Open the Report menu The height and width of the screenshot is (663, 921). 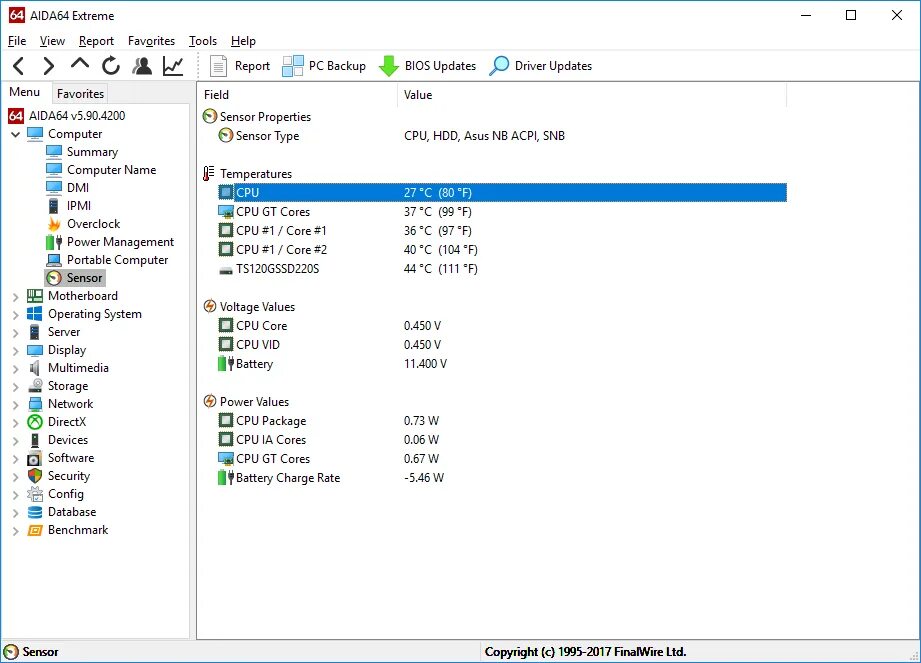(96, 41)
